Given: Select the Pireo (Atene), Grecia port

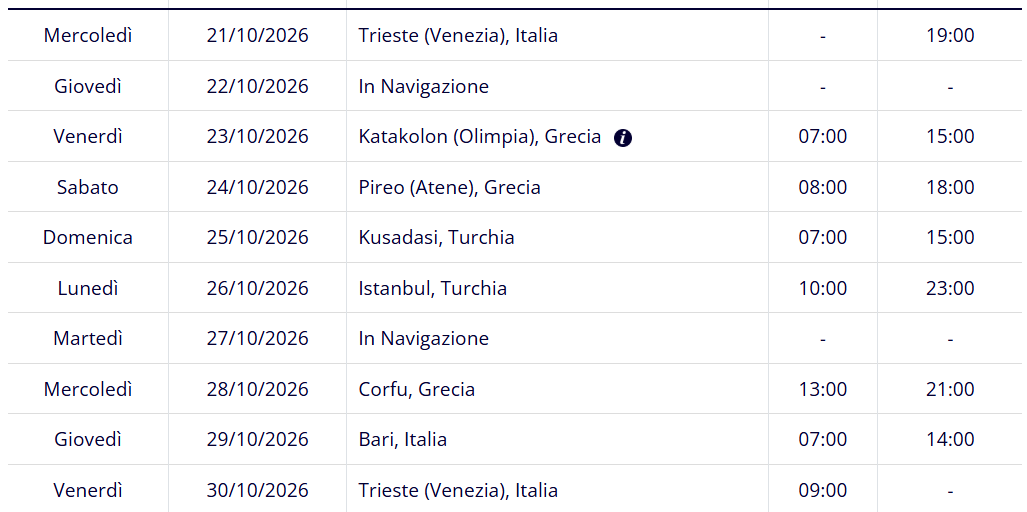Looking at the screenshot, I should pos(449,187).
